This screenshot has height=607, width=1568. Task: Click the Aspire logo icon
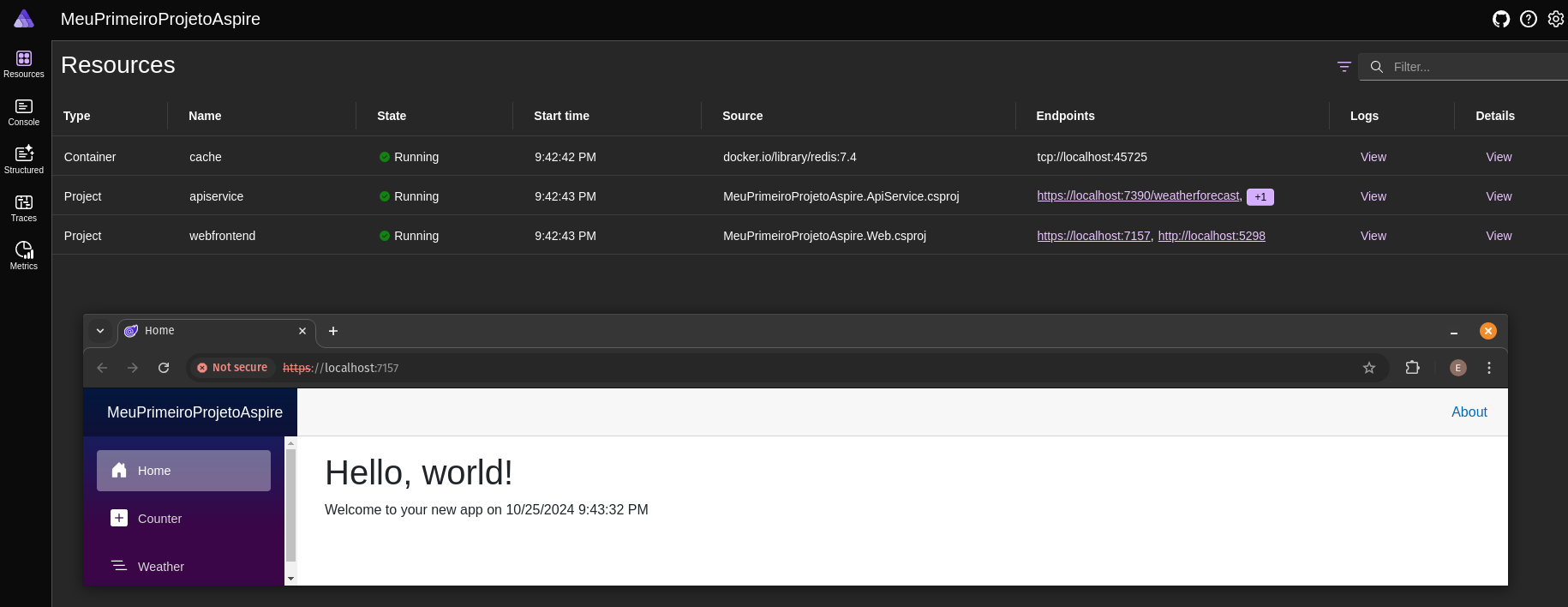pos(24,18)
